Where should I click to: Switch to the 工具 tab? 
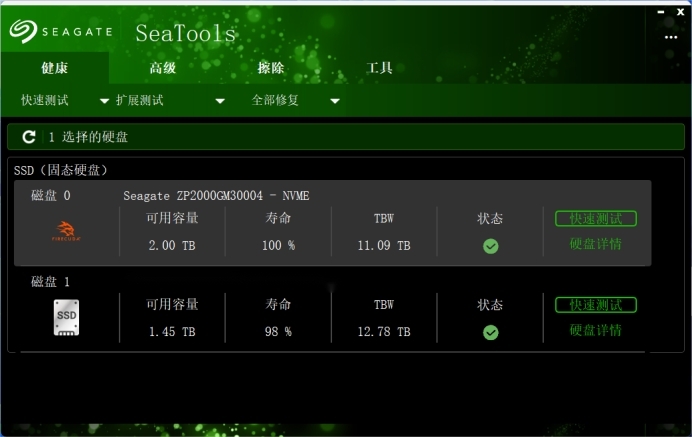[x=379, y=68]
